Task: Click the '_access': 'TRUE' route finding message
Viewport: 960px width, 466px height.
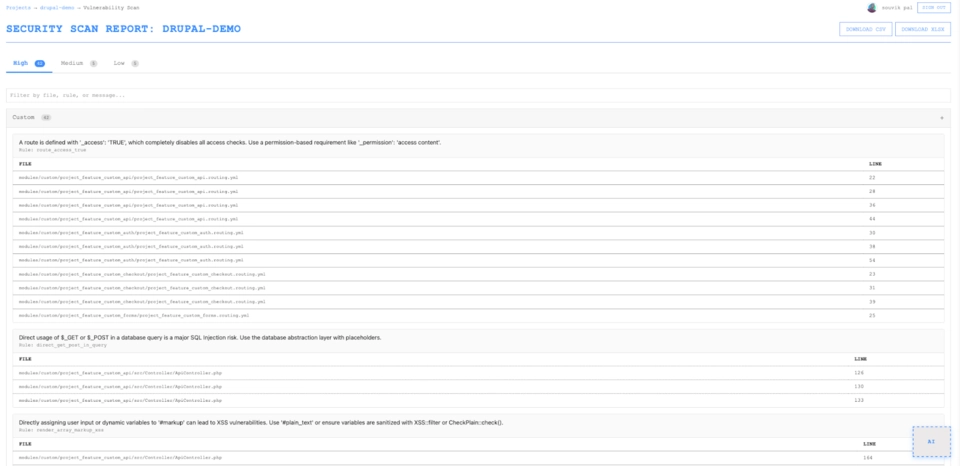Action: click(x=230, y=142)
